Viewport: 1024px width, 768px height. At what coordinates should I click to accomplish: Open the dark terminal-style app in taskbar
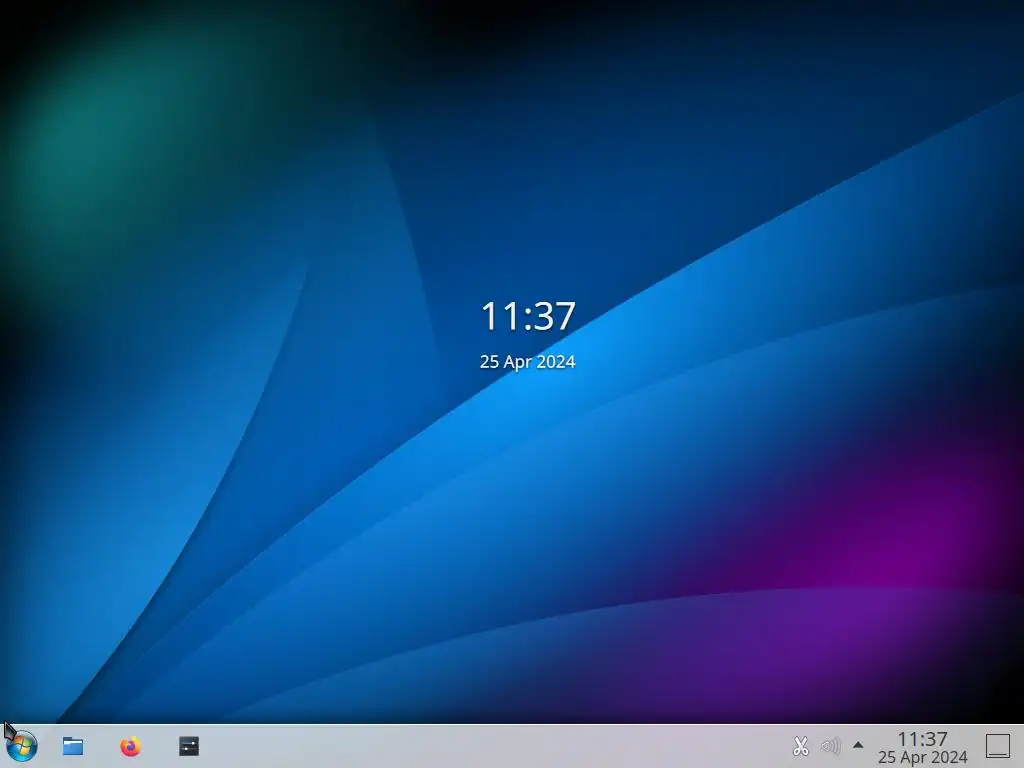click(x=189, y=746)
